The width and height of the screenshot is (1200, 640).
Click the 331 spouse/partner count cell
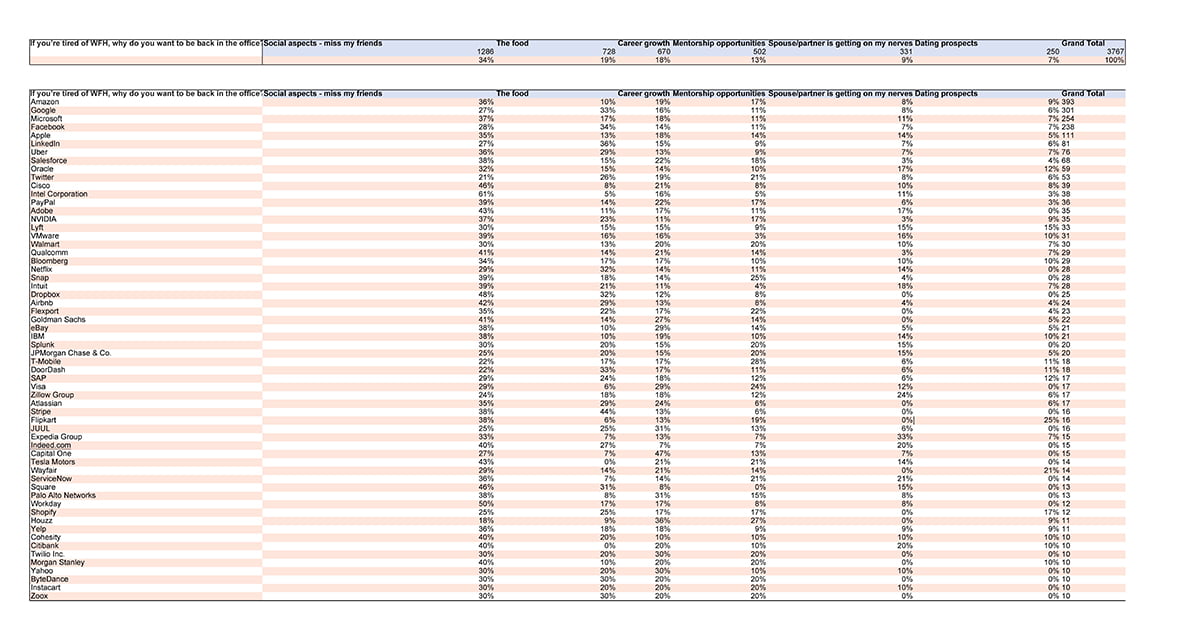point(906,52)
